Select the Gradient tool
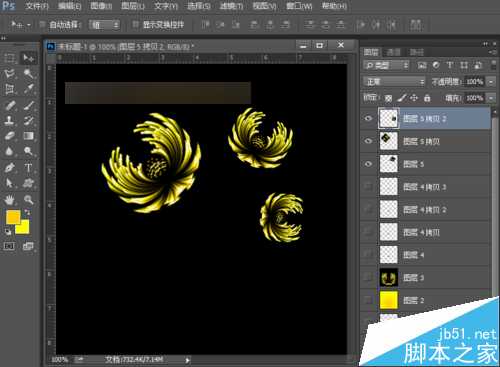The image size is (500, 367). (x=28, y=136)
